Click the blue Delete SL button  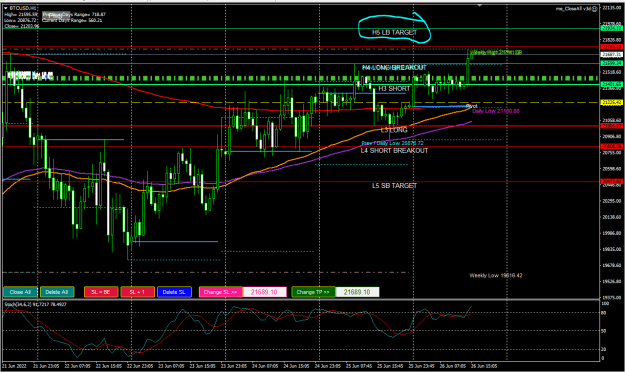coord(174,292)
